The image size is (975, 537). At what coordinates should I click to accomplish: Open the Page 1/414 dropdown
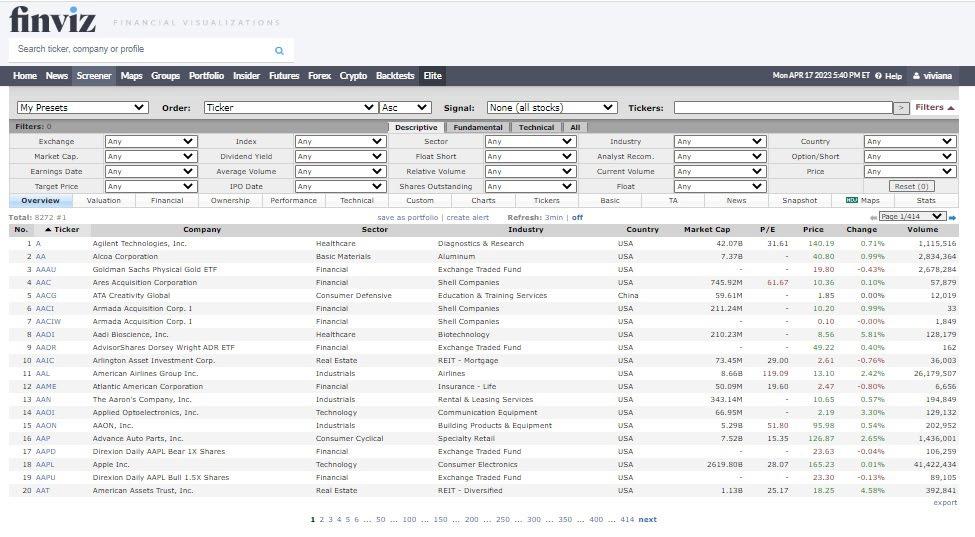912,216
